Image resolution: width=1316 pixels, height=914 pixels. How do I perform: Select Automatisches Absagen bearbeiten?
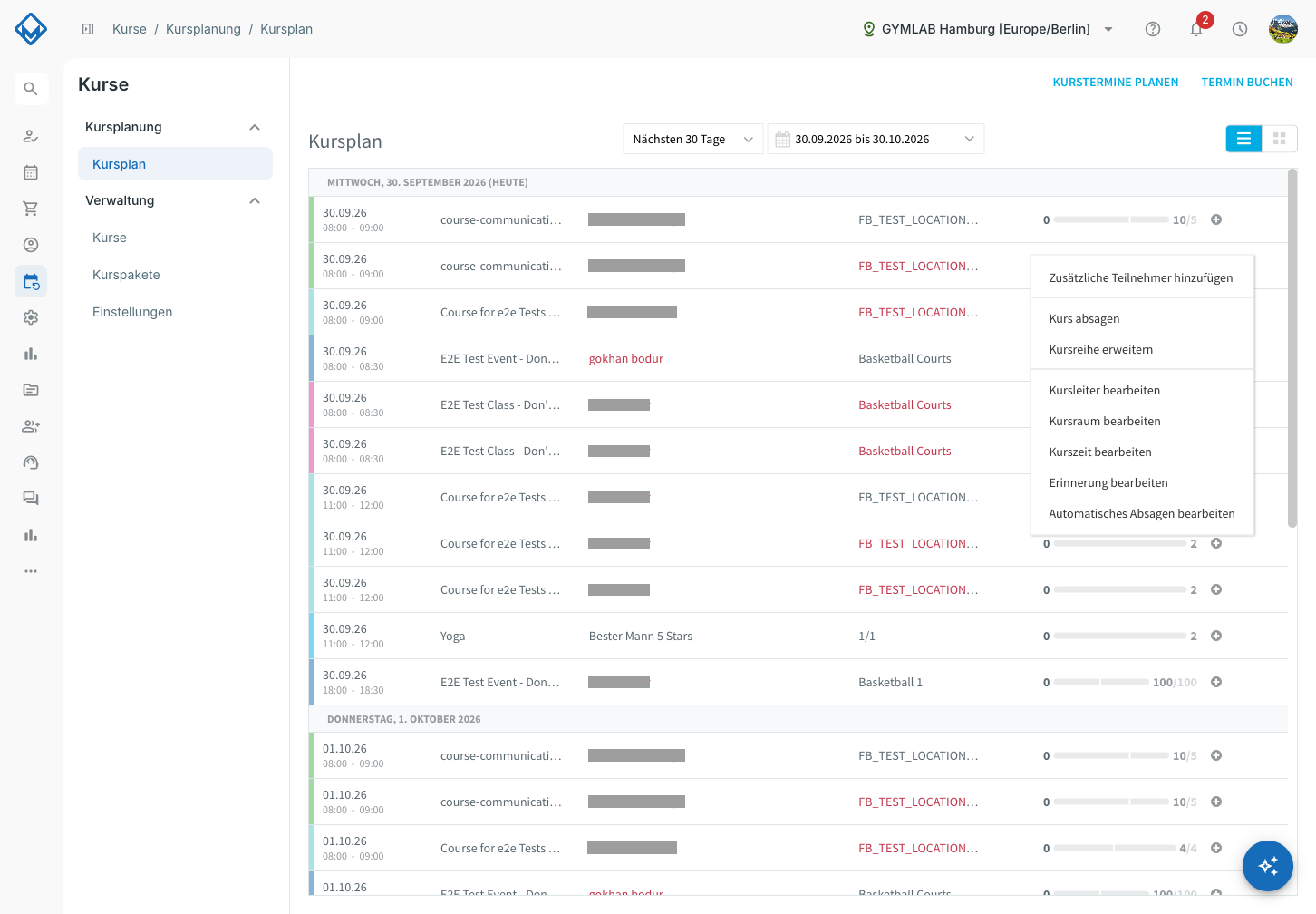pyautogui.click(x=1142, y=514)
